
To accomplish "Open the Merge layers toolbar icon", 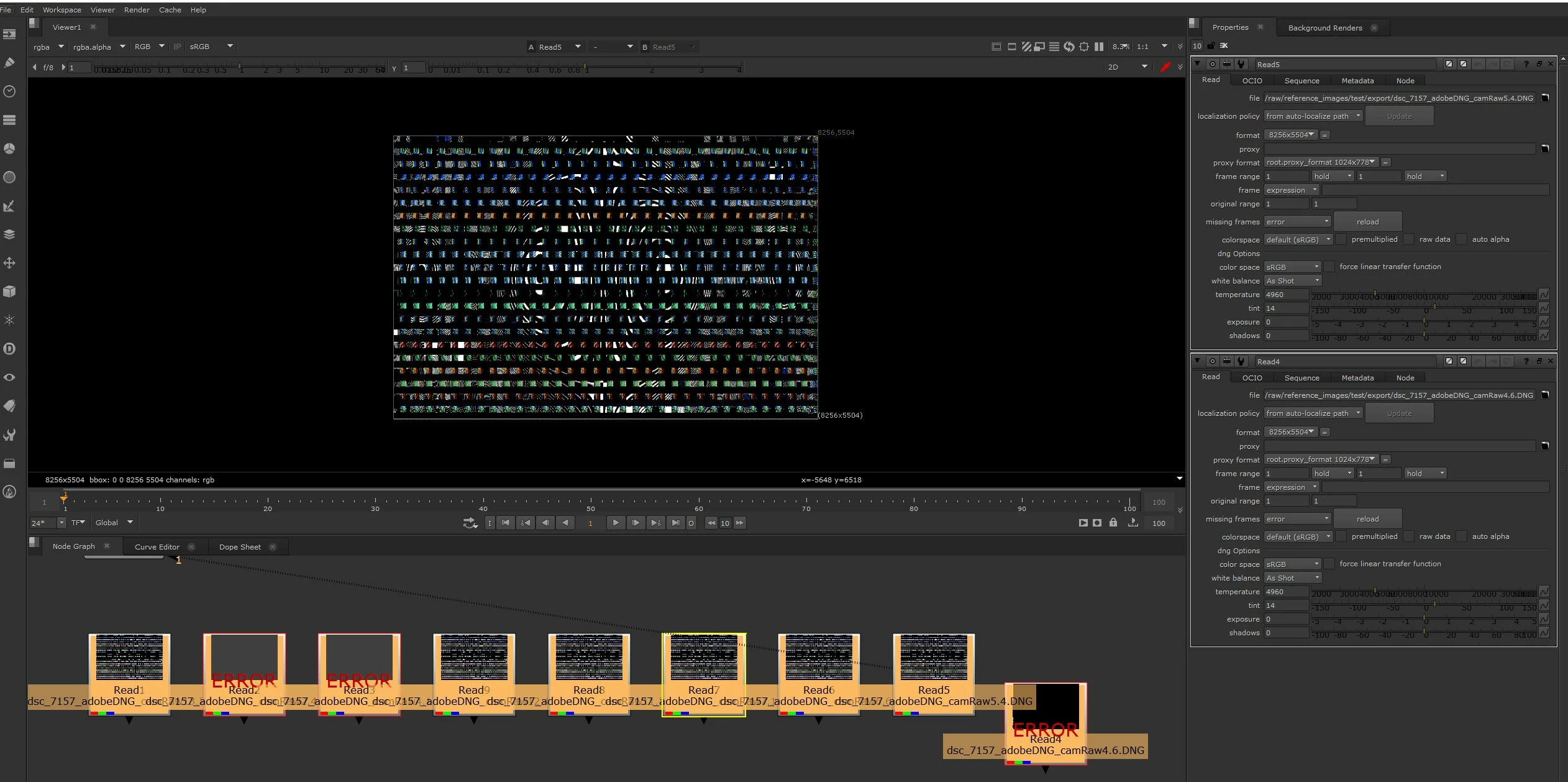I will tap(9, 234).
